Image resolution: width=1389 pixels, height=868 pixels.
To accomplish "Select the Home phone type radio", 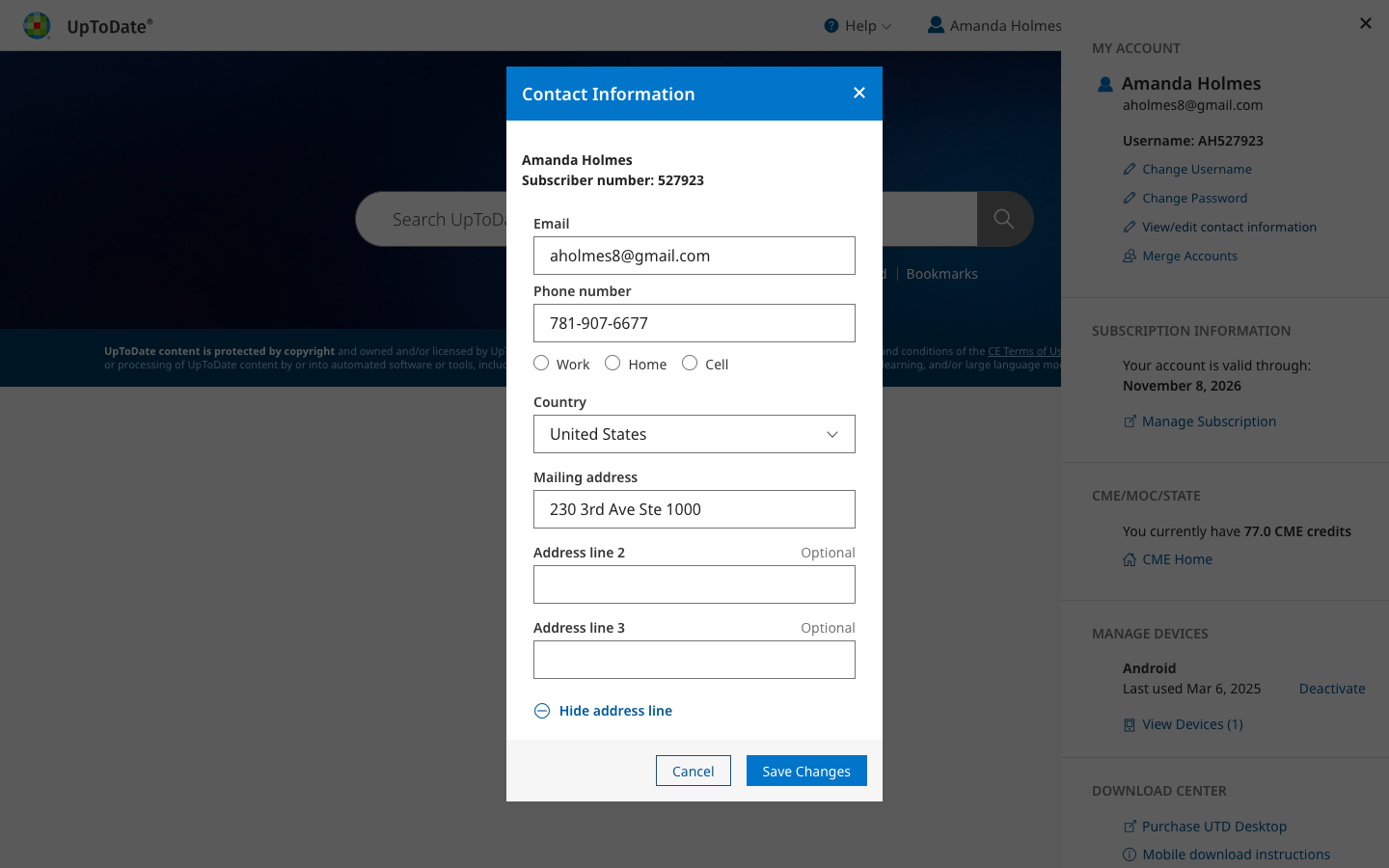I will click(x=613, y=363).
